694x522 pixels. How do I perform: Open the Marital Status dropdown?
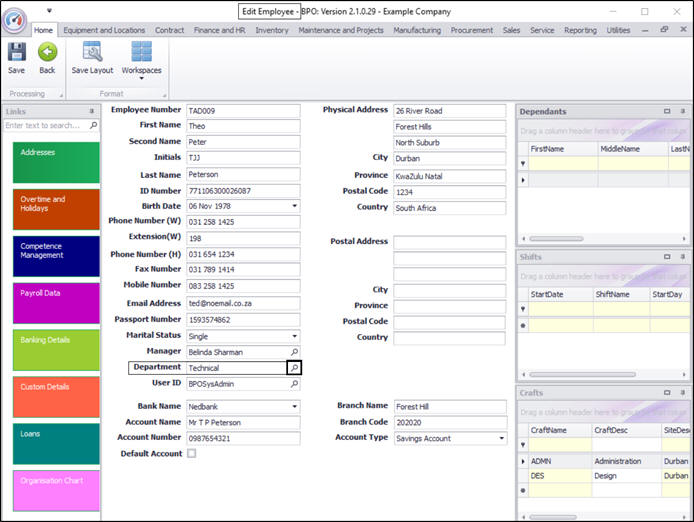(294, 336)
